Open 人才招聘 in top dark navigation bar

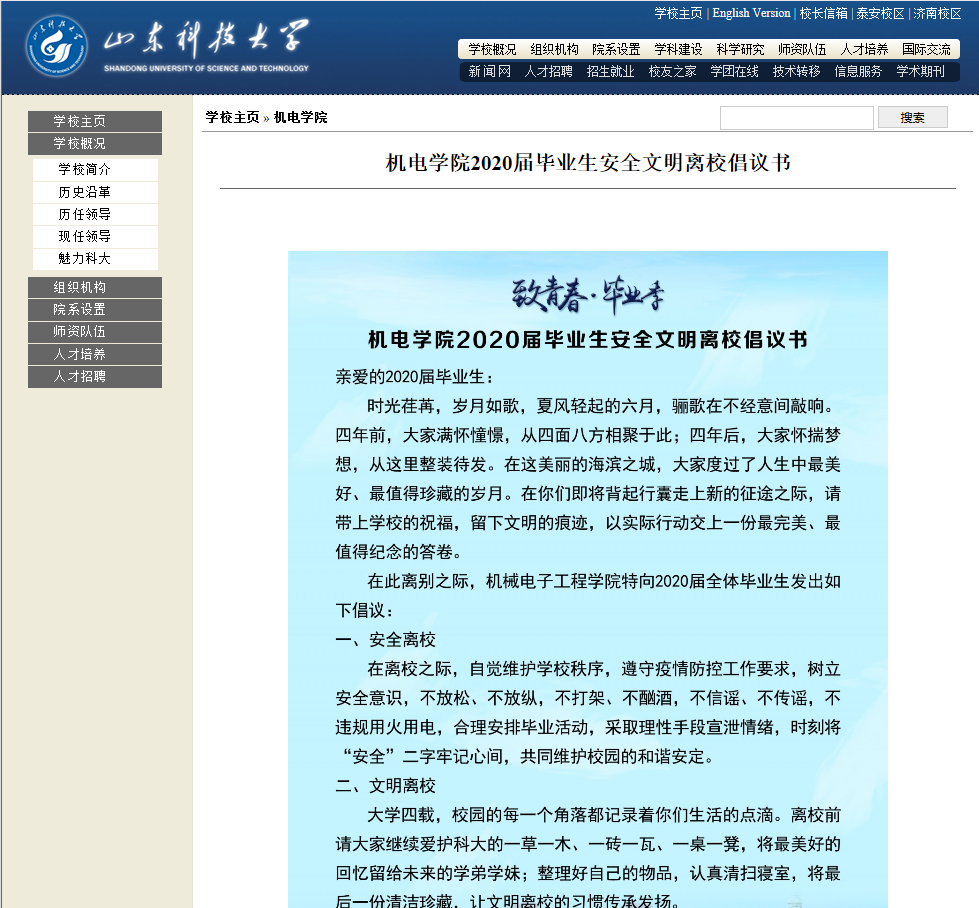click(548, 72)
